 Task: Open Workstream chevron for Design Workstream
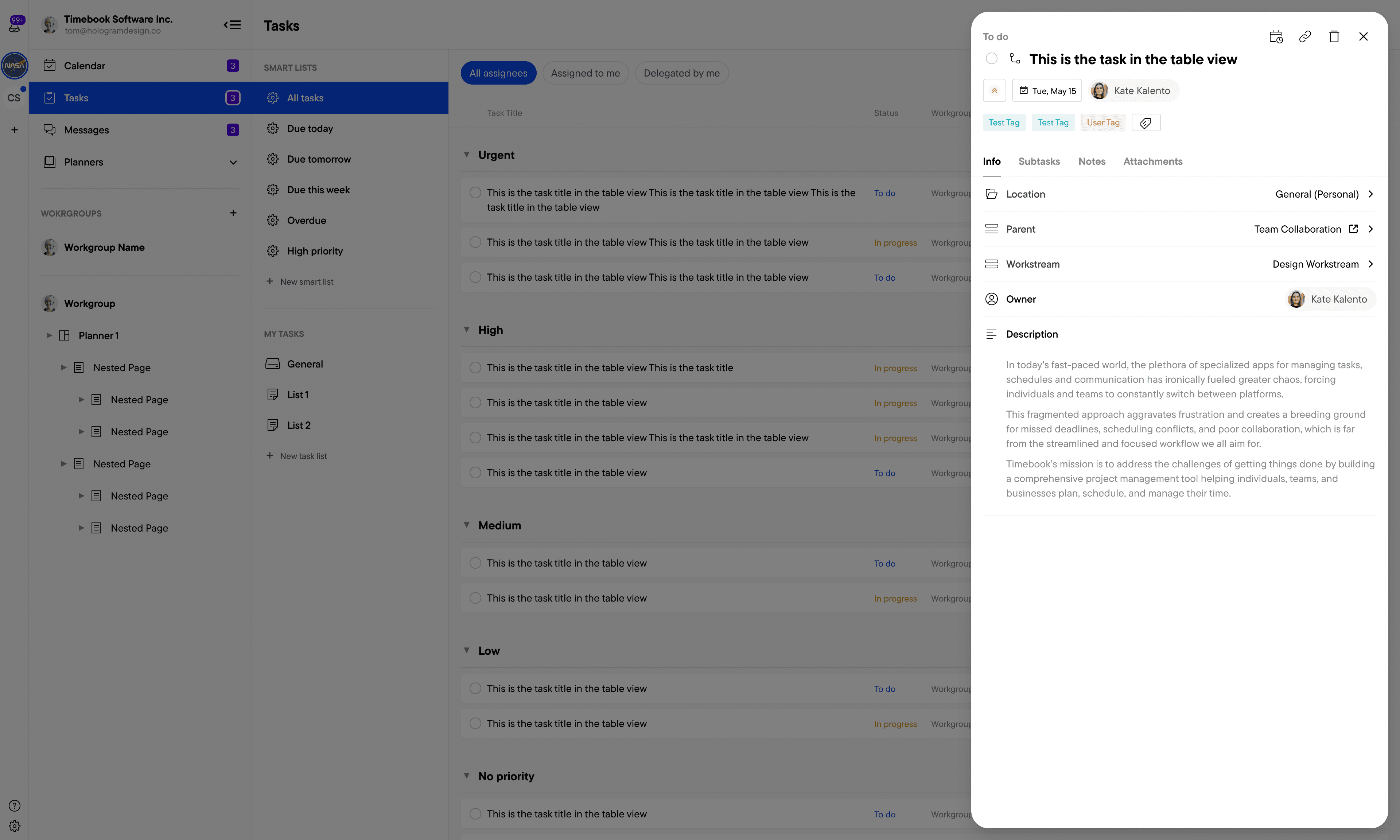(x=1370, y=264)
